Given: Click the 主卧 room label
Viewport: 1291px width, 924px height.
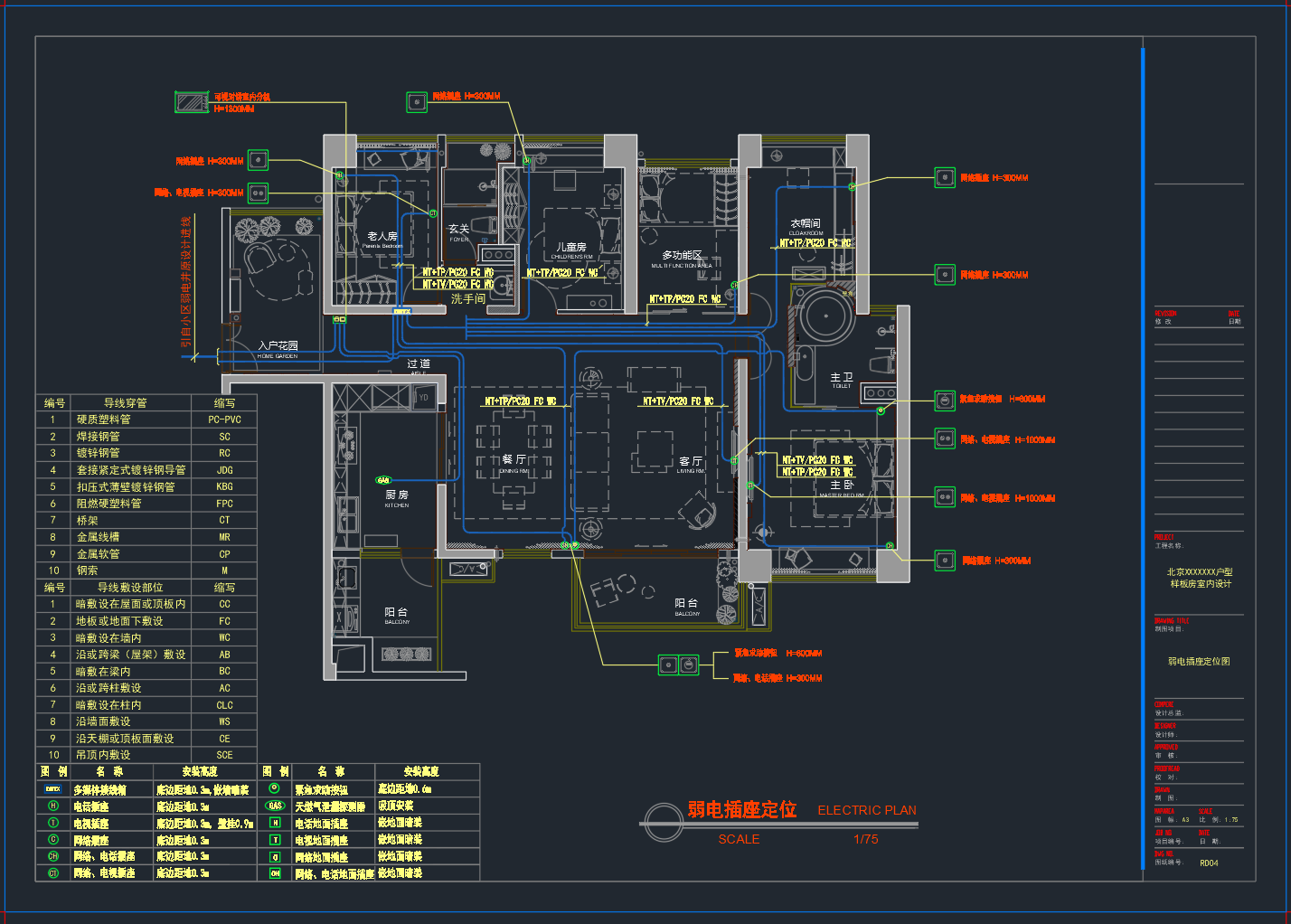Looking at the screenshot, I should (842, 486).
